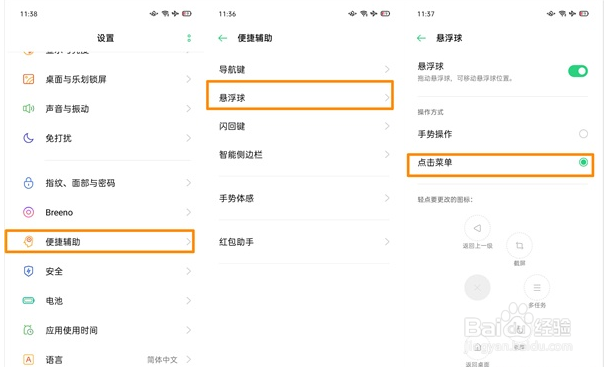Expand the 导航键 row chevron
This screenshot has height=367, width=605.
(x=387, y=69)
